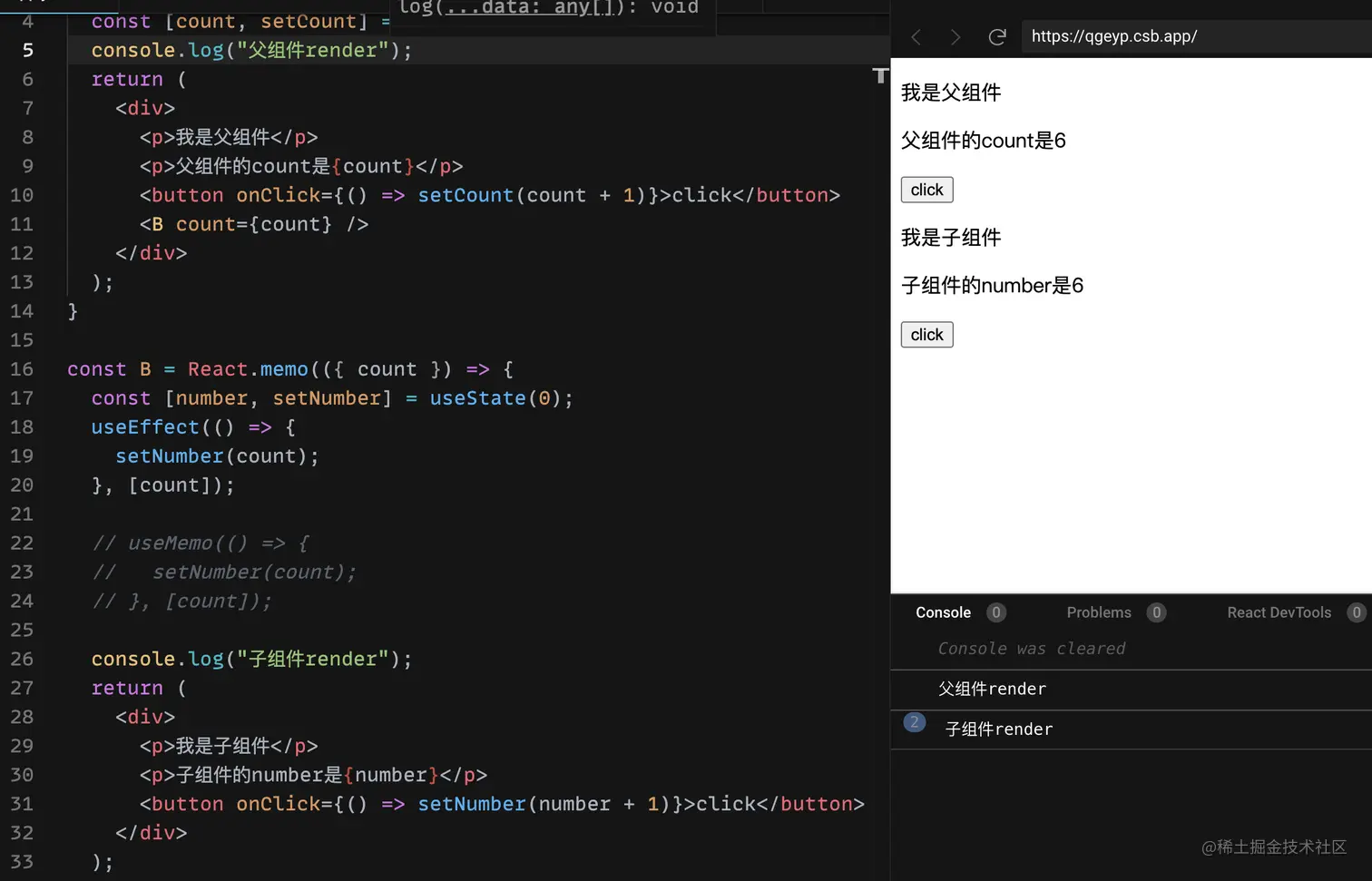Go back in preview browser
This screenshot has width=1372, height=881.
[916, 37]
